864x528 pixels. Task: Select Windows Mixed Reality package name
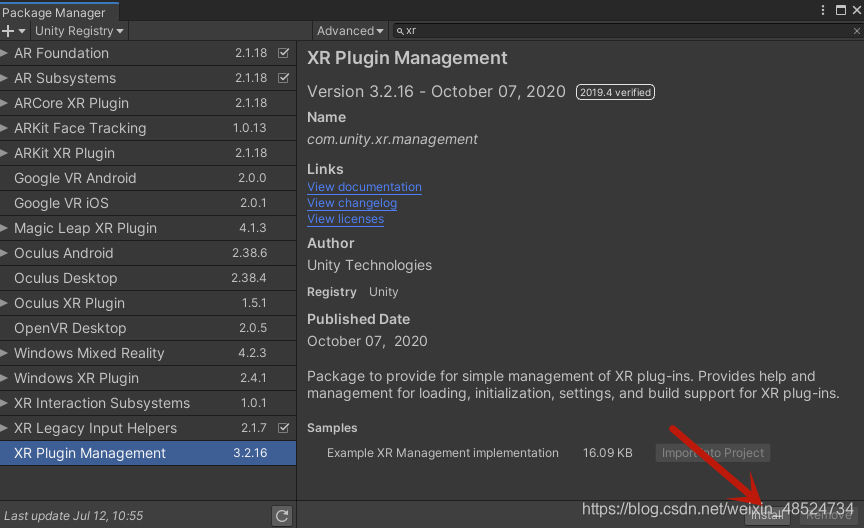(89, 353)
